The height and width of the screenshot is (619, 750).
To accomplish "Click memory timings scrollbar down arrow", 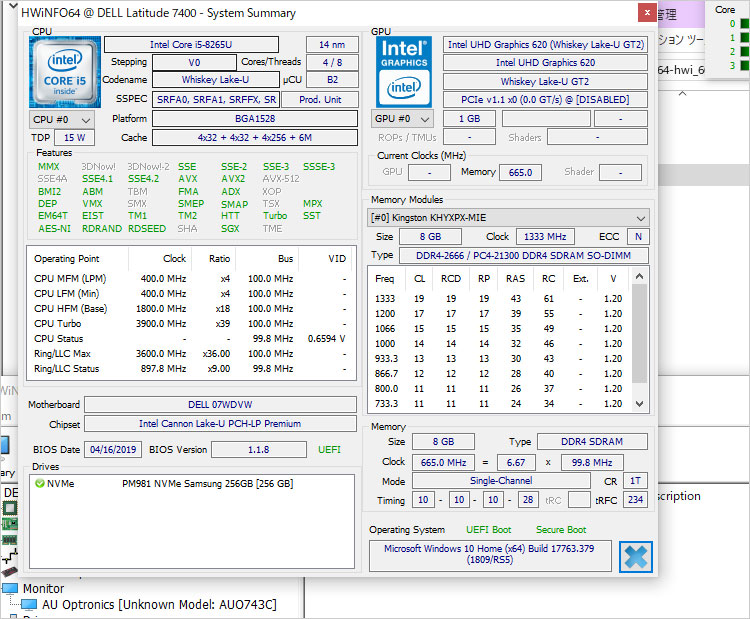I will click(x=640, y=404).
